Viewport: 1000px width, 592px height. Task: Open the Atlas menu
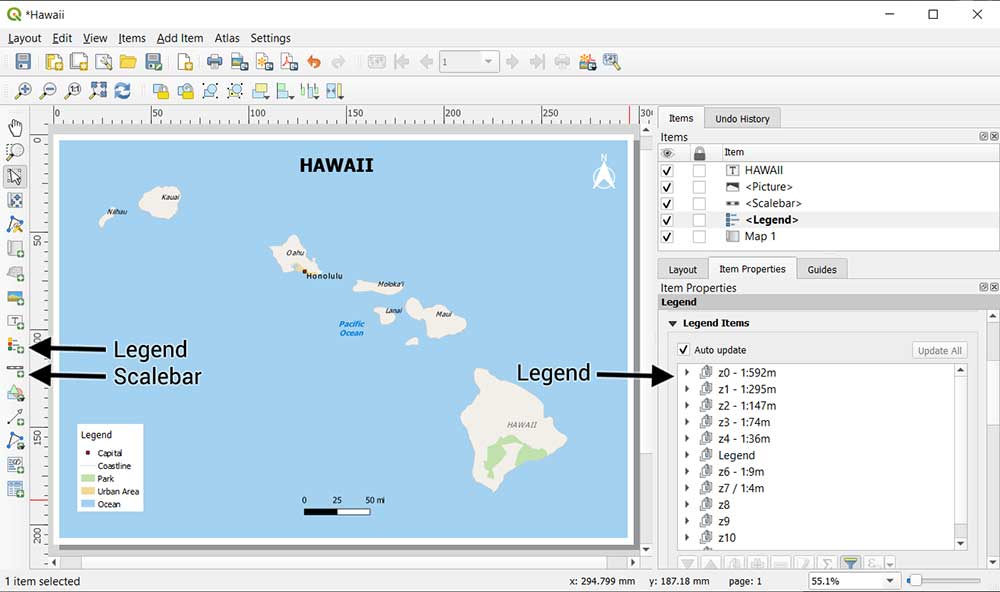click(227, 38)
